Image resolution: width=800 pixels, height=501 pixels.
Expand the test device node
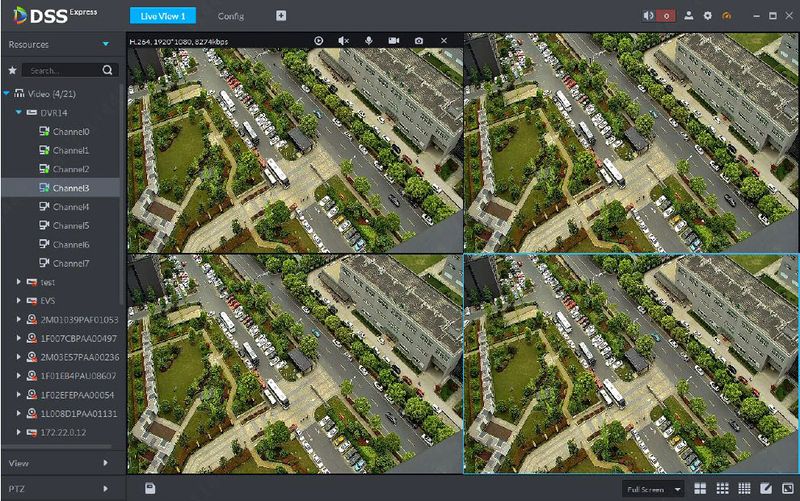point(19,282)
